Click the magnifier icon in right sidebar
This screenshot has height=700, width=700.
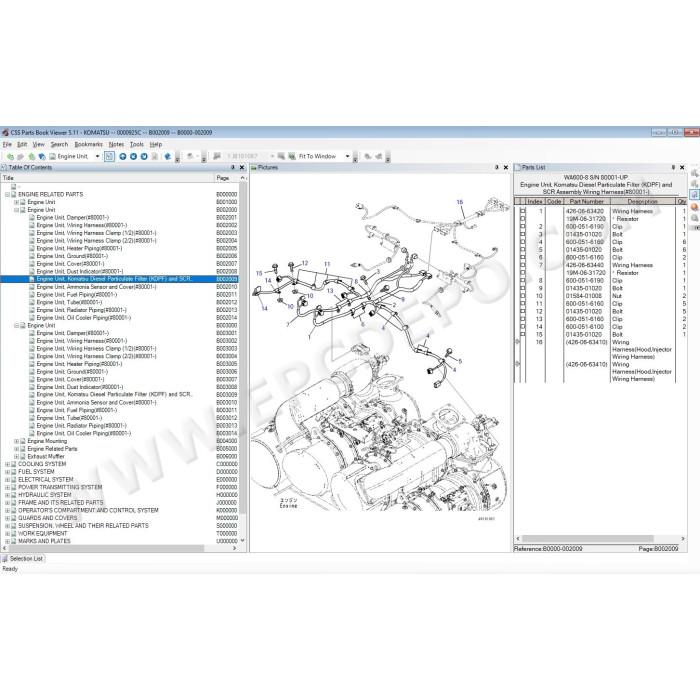[x=694, y=218]
